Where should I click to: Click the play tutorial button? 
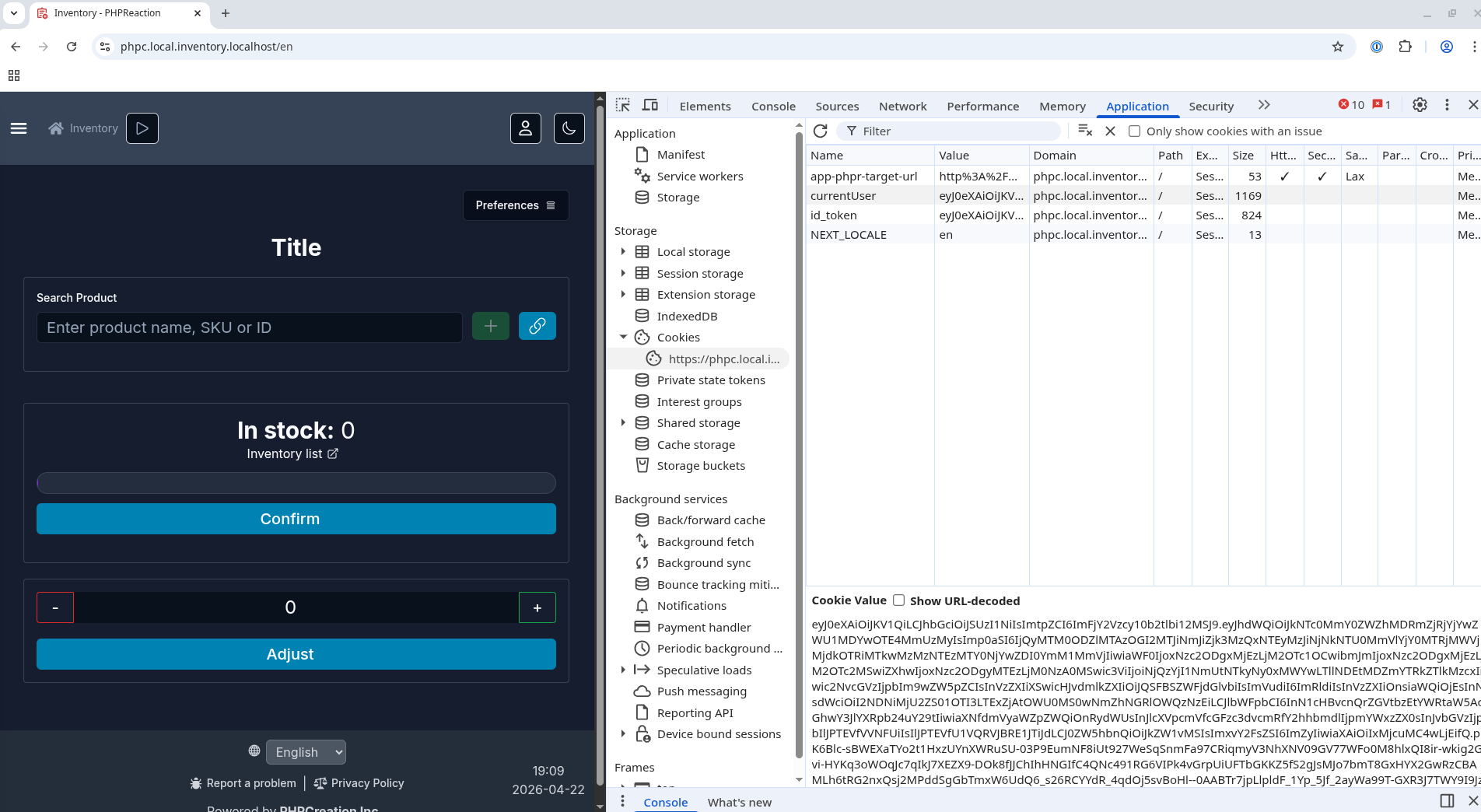(x=142, y=128)
